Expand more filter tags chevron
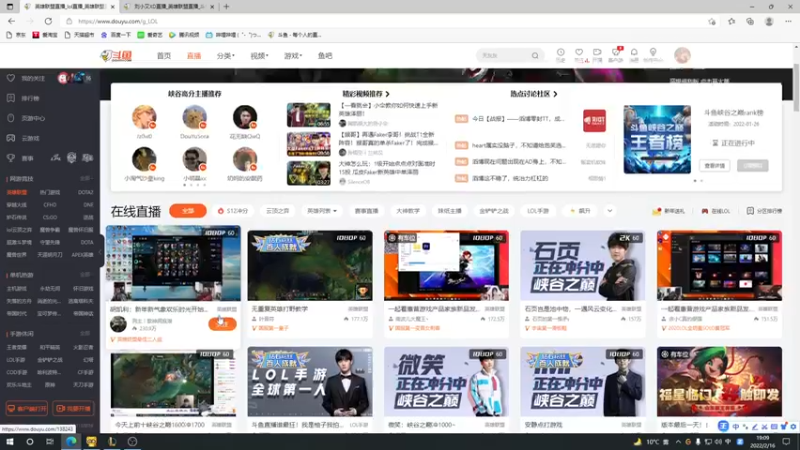This screenshot has width=800, height=450. (x=610, y=211)
